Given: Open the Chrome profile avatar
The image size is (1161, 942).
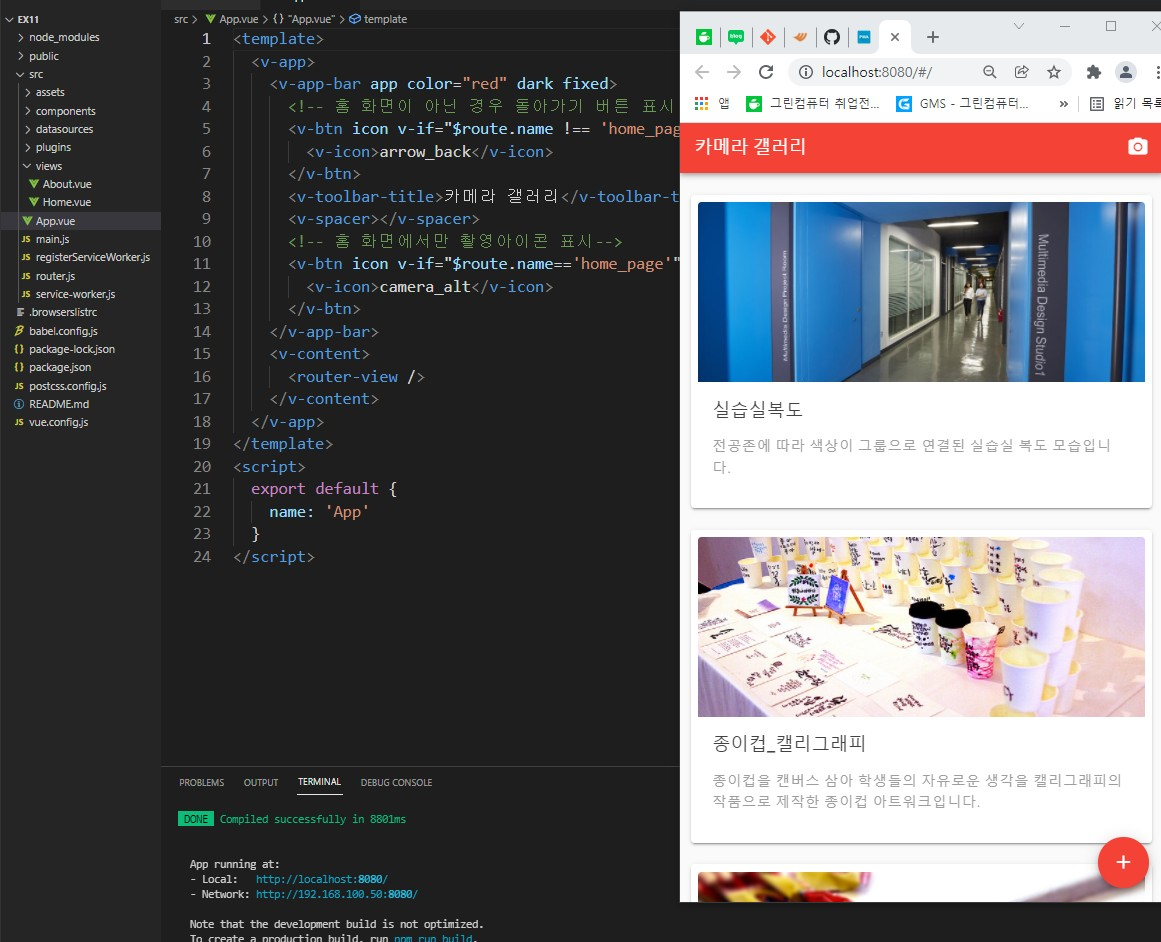Looking at the screenshot, I should click(1126, 72).
